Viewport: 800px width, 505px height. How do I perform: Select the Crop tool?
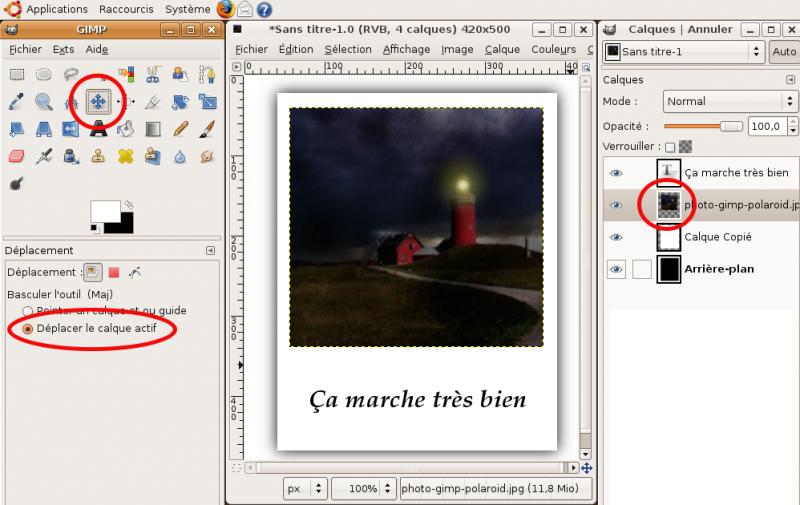click(x=153, y=102)
